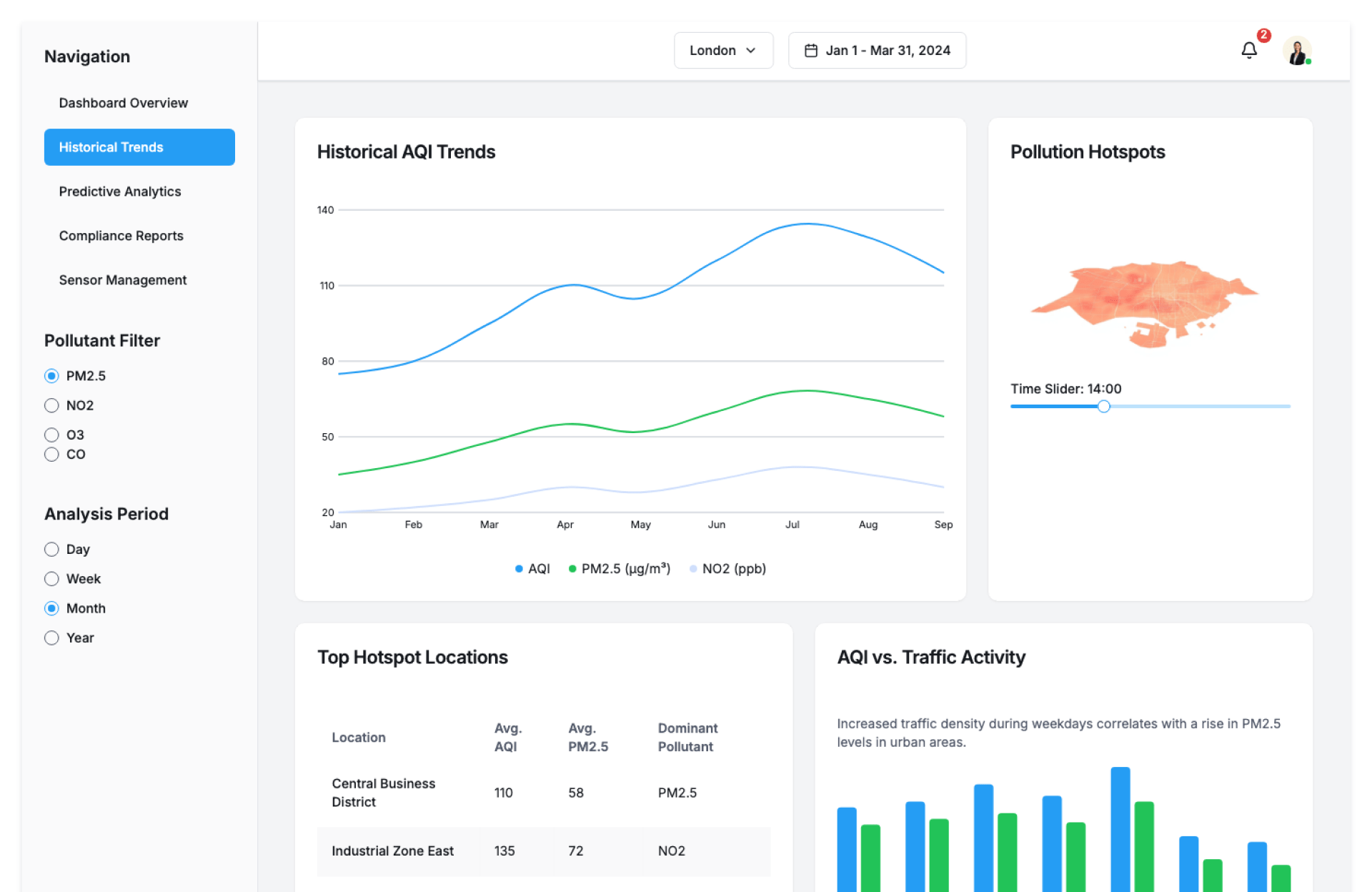1372x892 pixels.
Task: Open the notifications bell icon
Action: 1248,51
